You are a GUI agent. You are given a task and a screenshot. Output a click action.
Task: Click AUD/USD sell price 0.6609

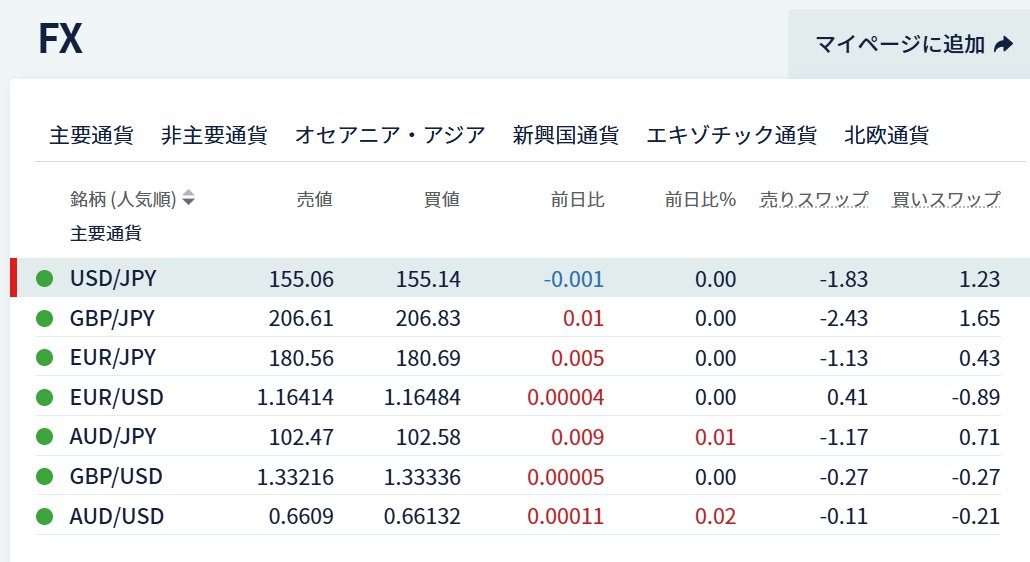pyautogui.click(x=301, y=517)
